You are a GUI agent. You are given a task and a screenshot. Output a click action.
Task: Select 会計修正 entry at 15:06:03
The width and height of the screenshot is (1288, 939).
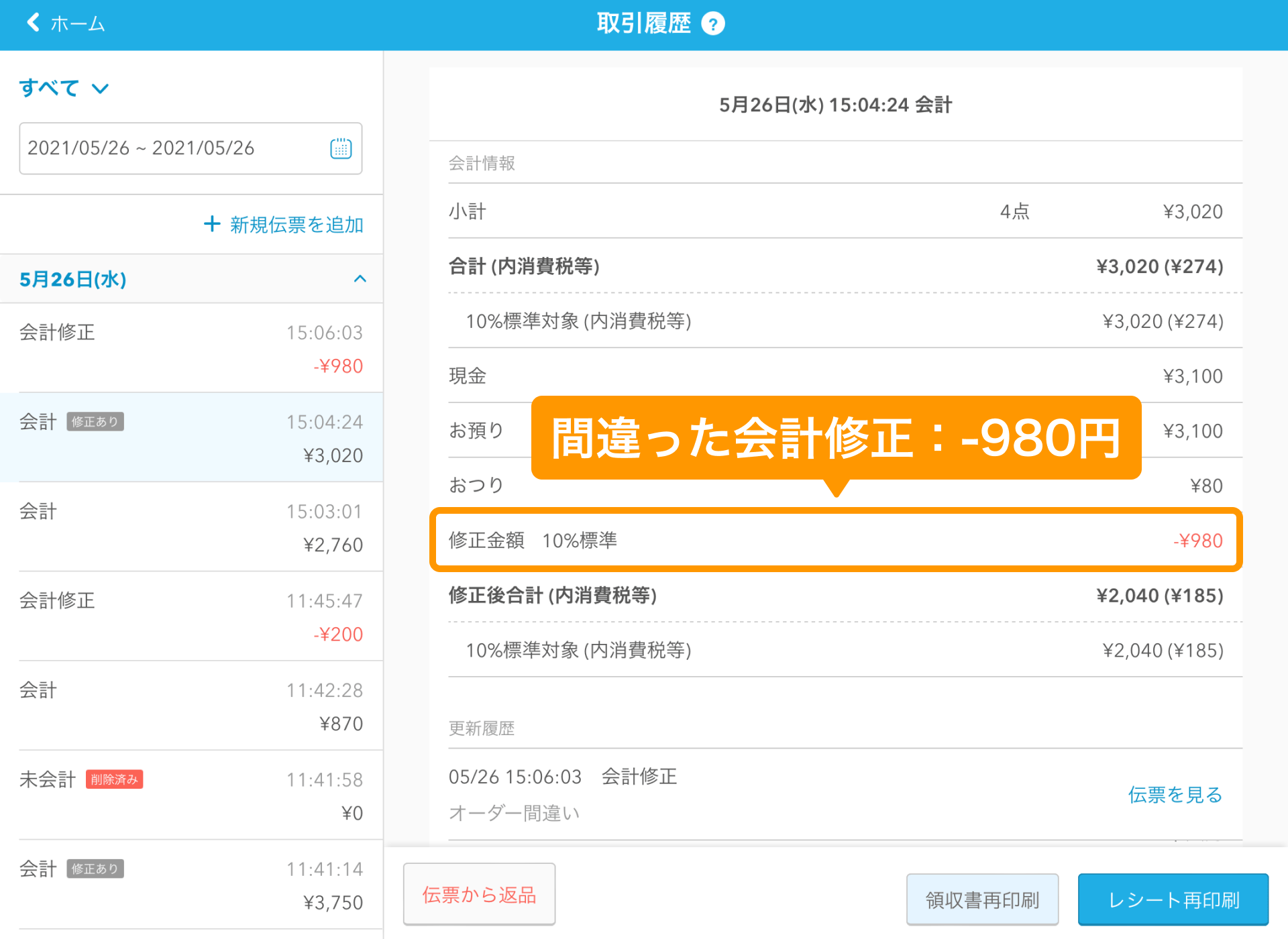point(191,348)
